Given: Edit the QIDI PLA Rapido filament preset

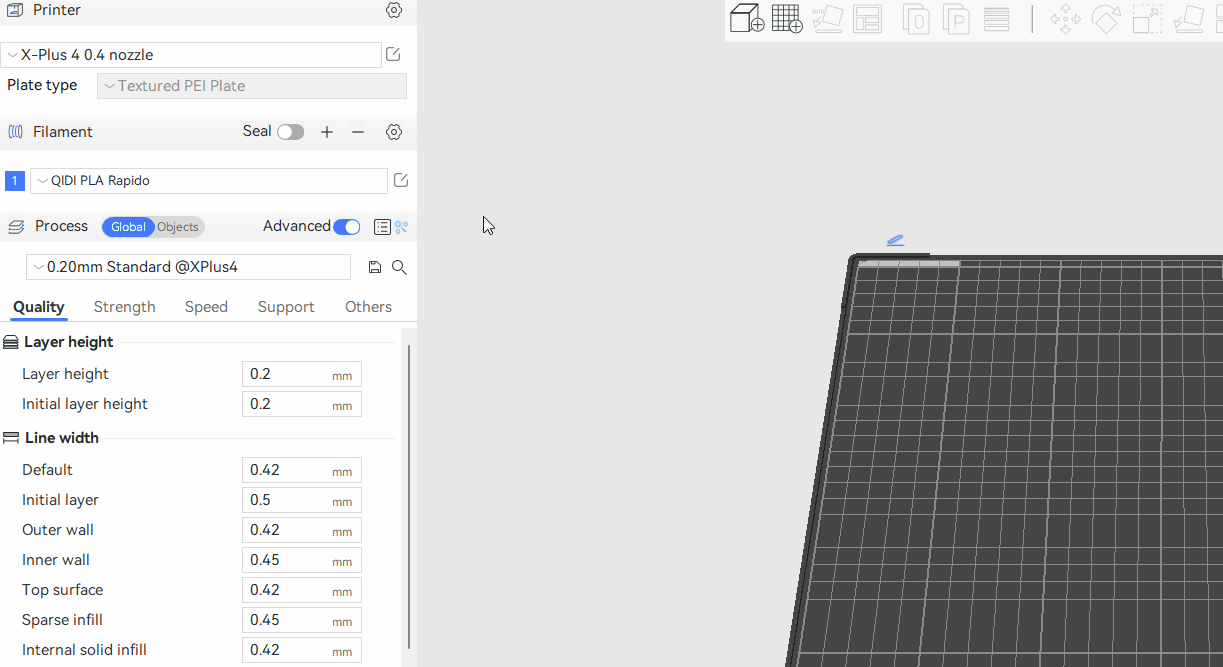Looking at the screenshot, I should (401, 181).
